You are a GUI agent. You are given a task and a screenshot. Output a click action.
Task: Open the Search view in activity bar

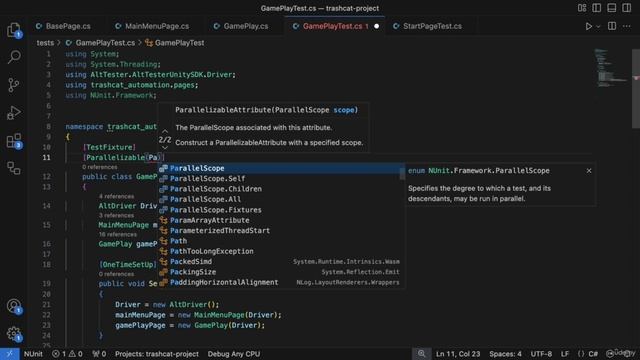coord(14,57)
